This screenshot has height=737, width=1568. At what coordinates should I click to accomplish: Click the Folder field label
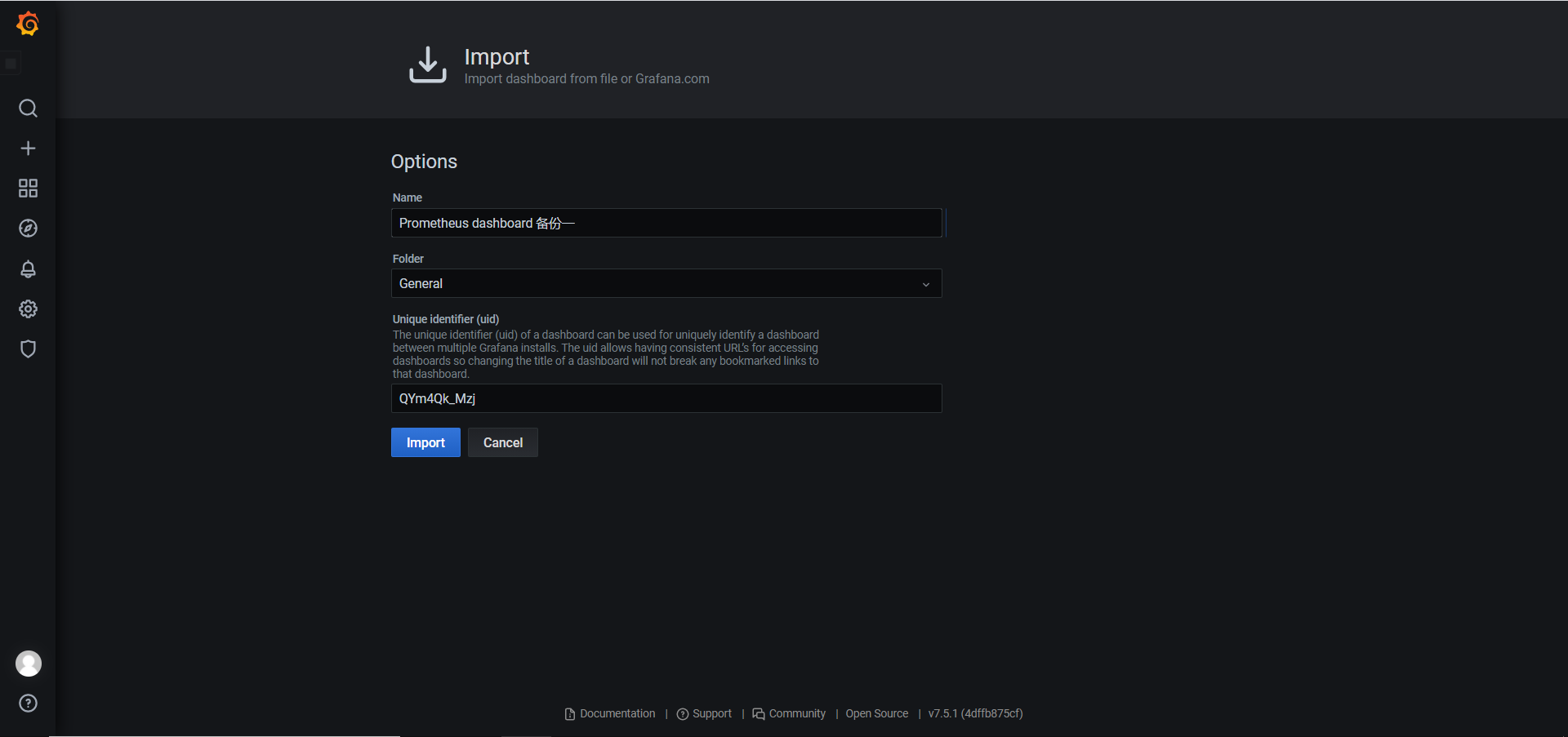click(x=408, y=259)
